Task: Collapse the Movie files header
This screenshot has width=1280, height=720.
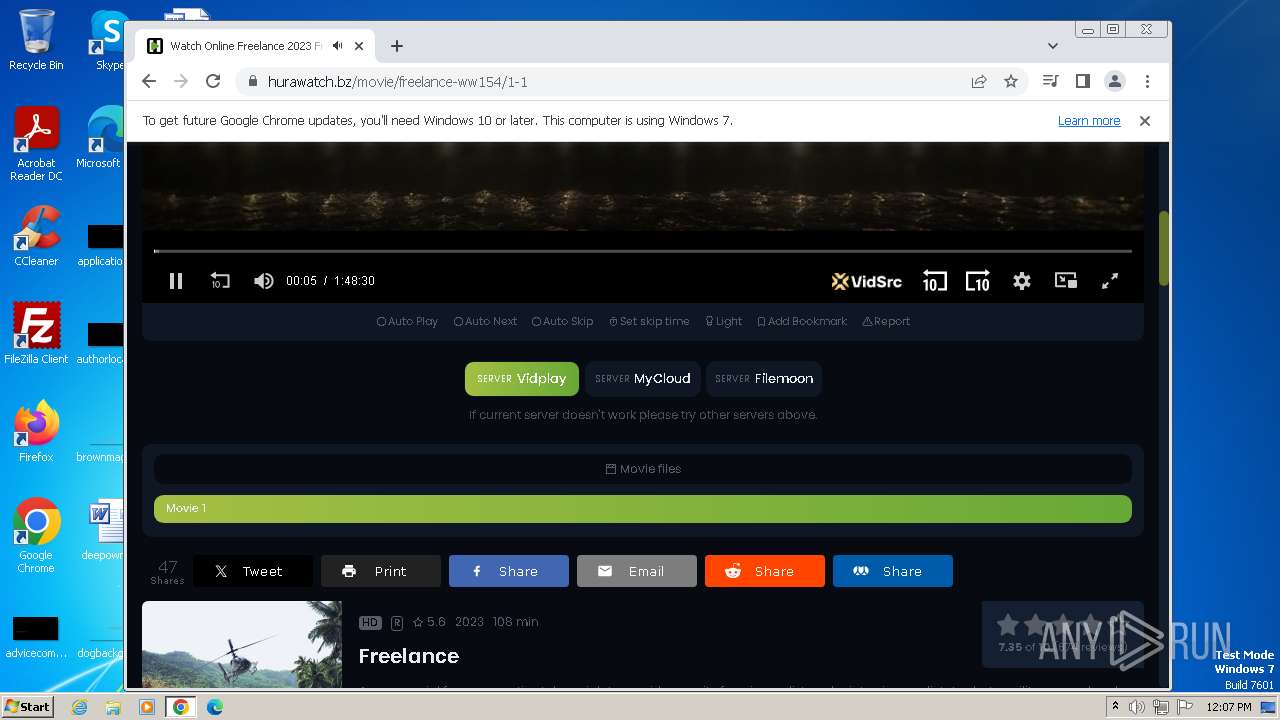Action: [x=643, y=469]
